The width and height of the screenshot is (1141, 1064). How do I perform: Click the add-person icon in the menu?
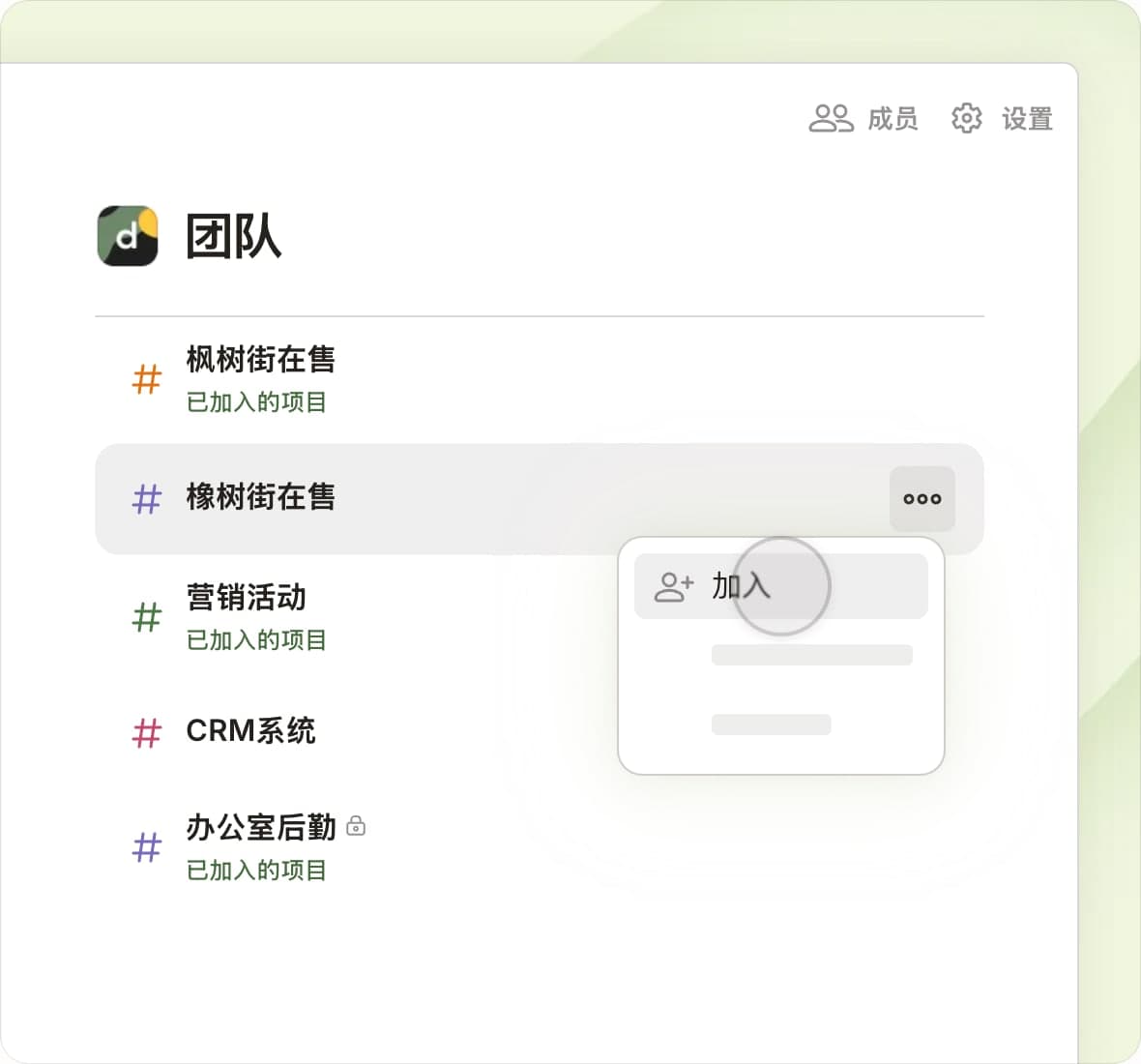(674, 586)
